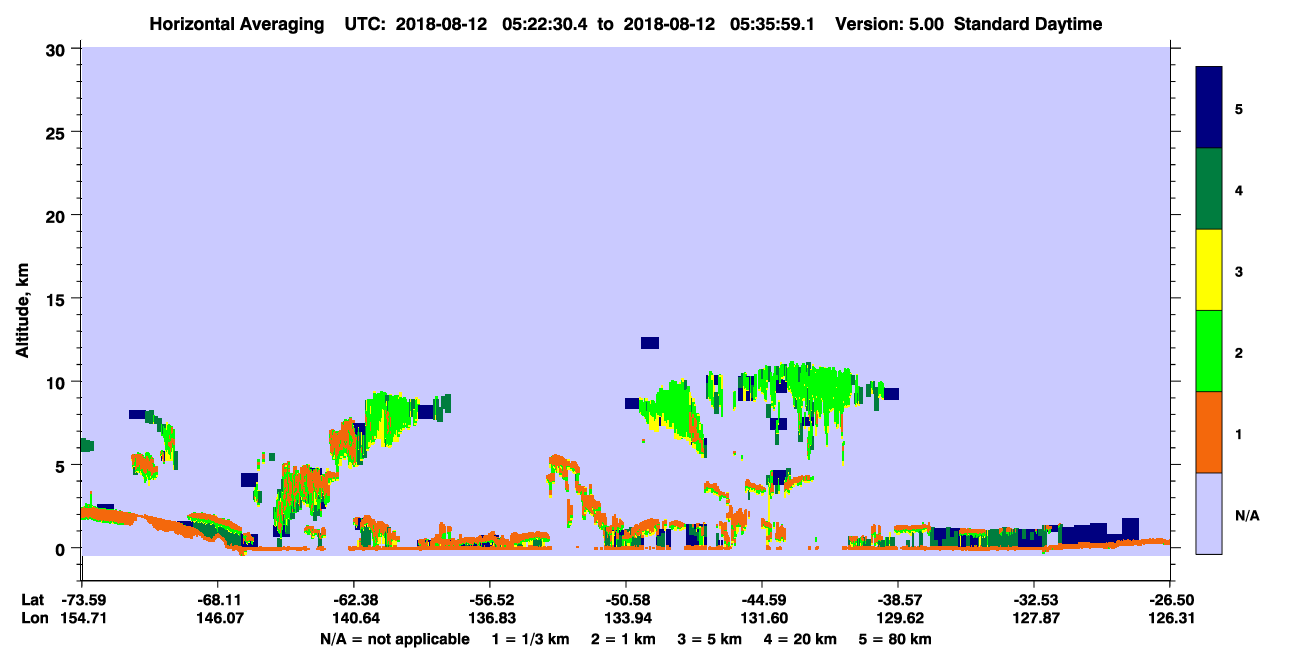1300x667 pixels.
Task: Click the yellow colorbar segment labeled 3
Action: click(x=1209, y=270)
